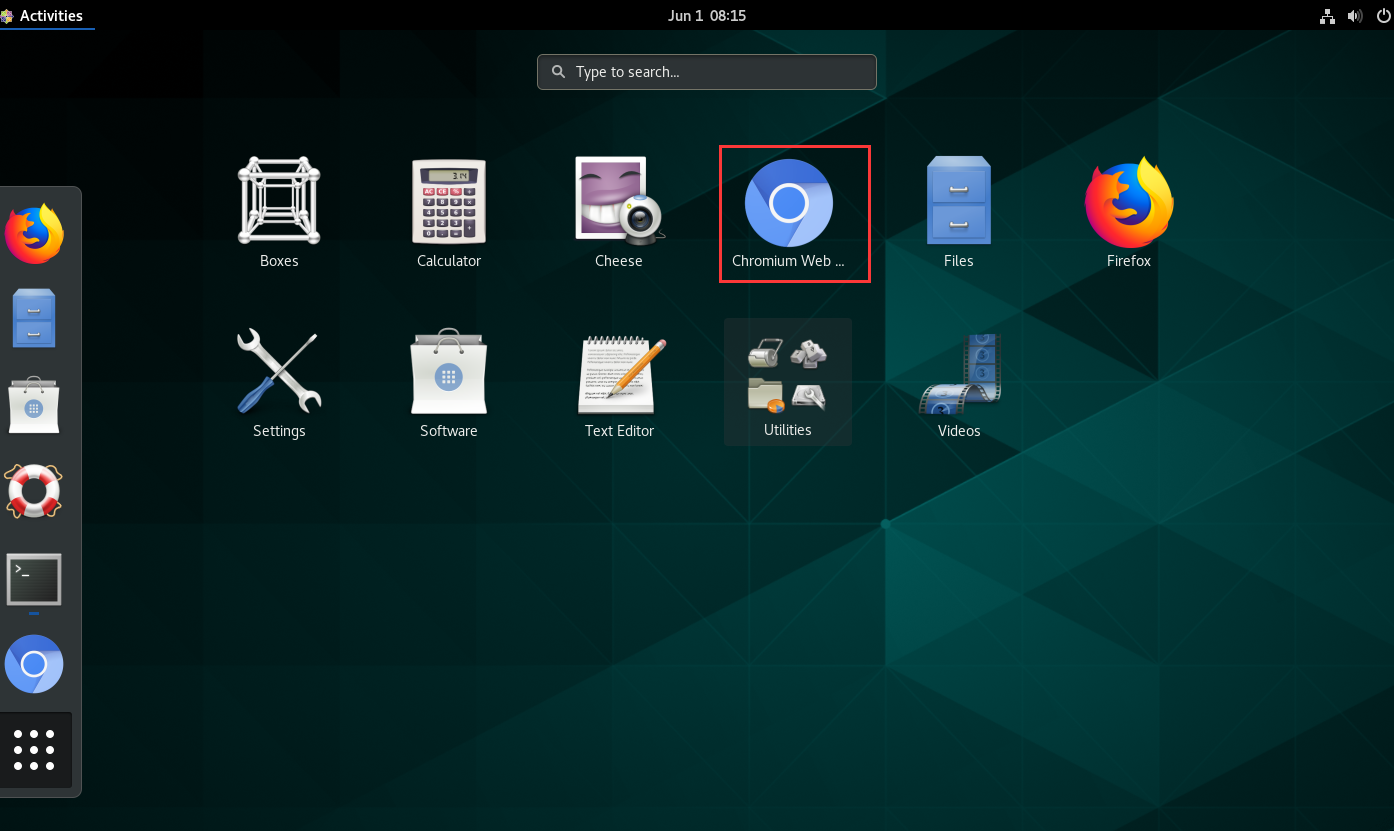
Task: Launch Firefox from the app grid
Action: click(1129, 212)
